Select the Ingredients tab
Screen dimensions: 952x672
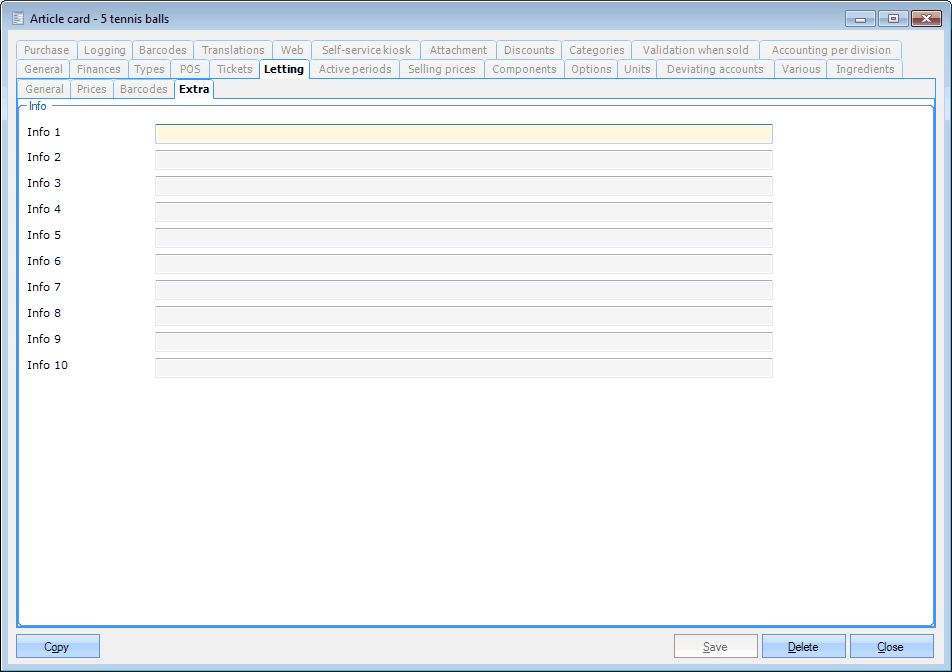click(x=865, y=69)
